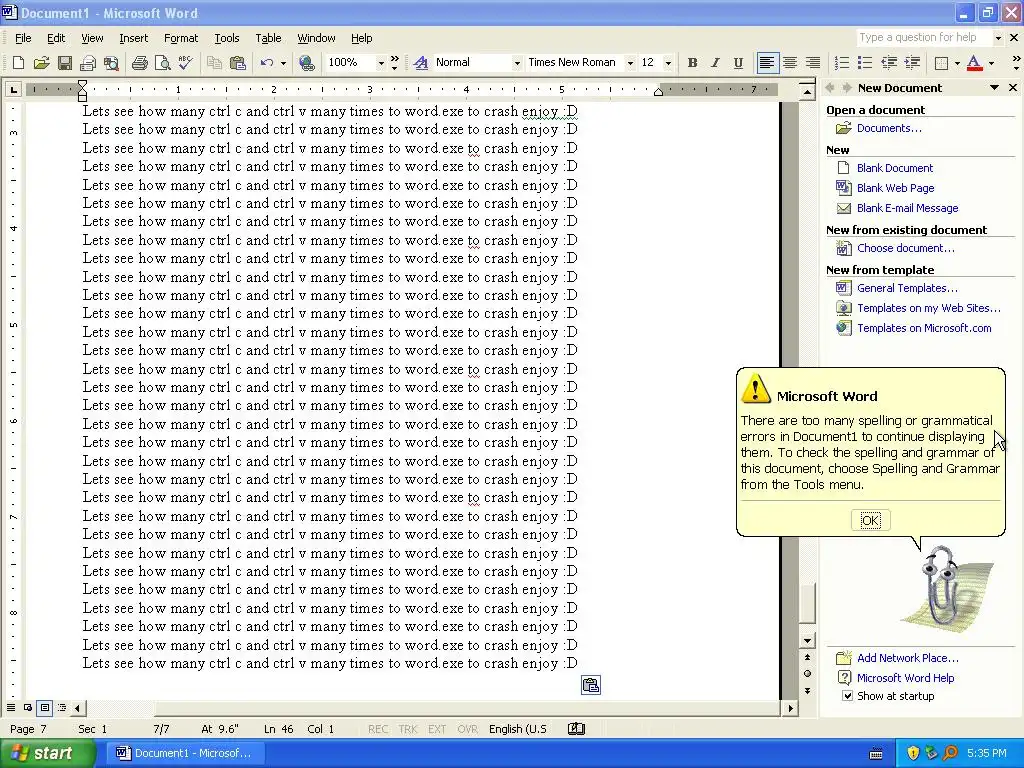1024x768 pixels.
Task: Toggle Underline formatting
Action: [738, 63]
